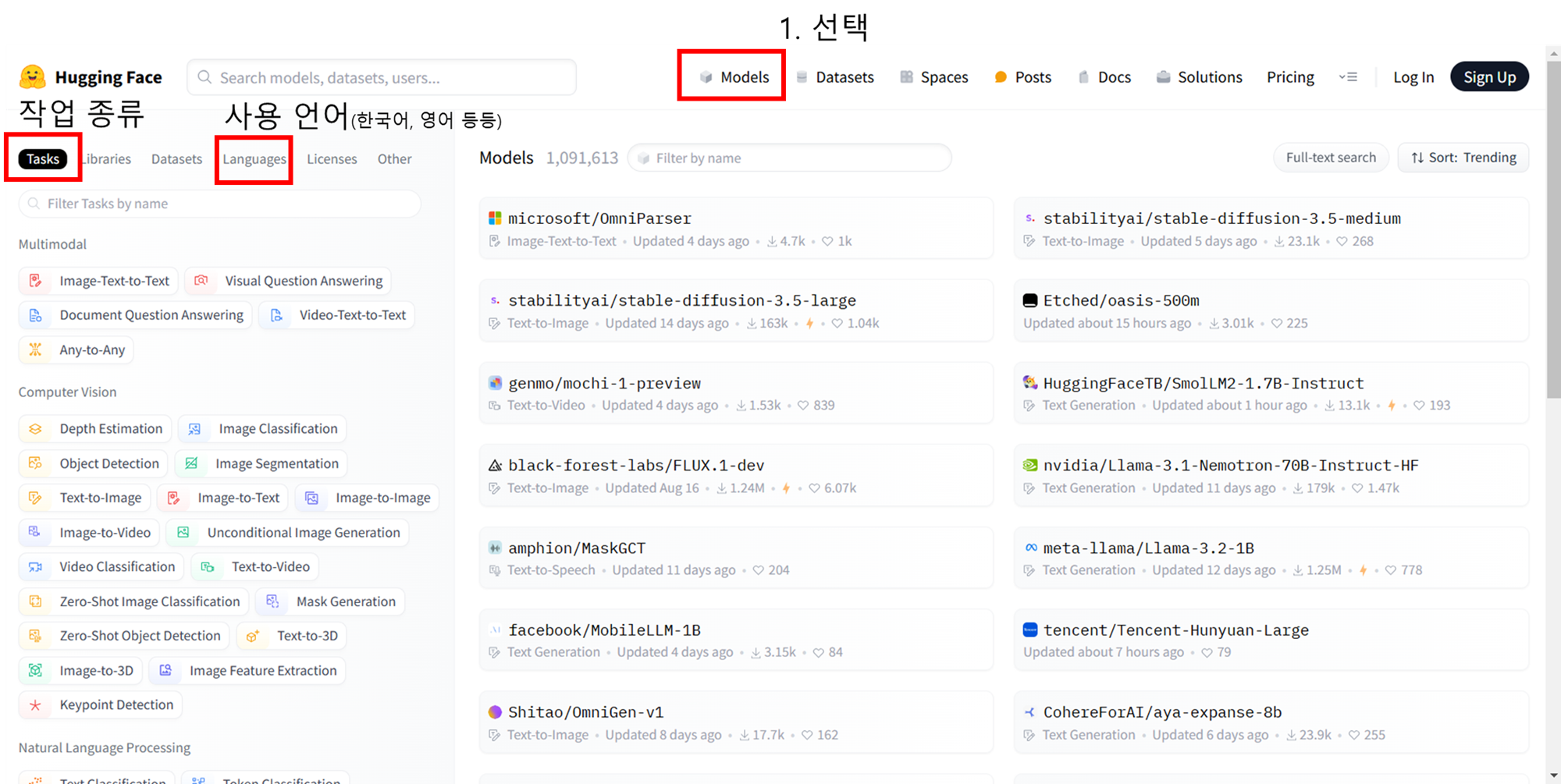The height and width of the screenshot is (784, 1561).
Task: Open the CohereForAI/aya-expanse-8b model card
Action: (1271, 722)
